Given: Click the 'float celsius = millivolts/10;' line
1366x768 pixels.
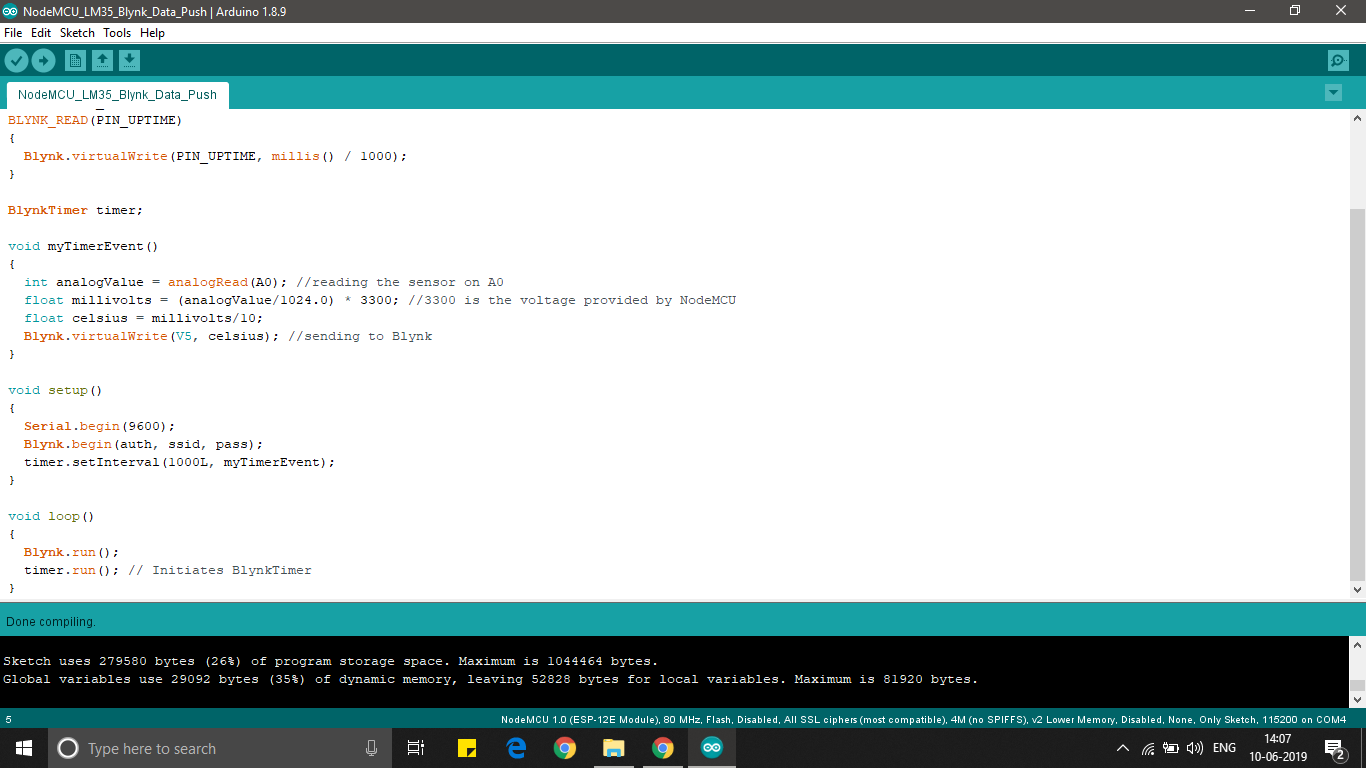Looking at the screenshot, I should (144, 318).
